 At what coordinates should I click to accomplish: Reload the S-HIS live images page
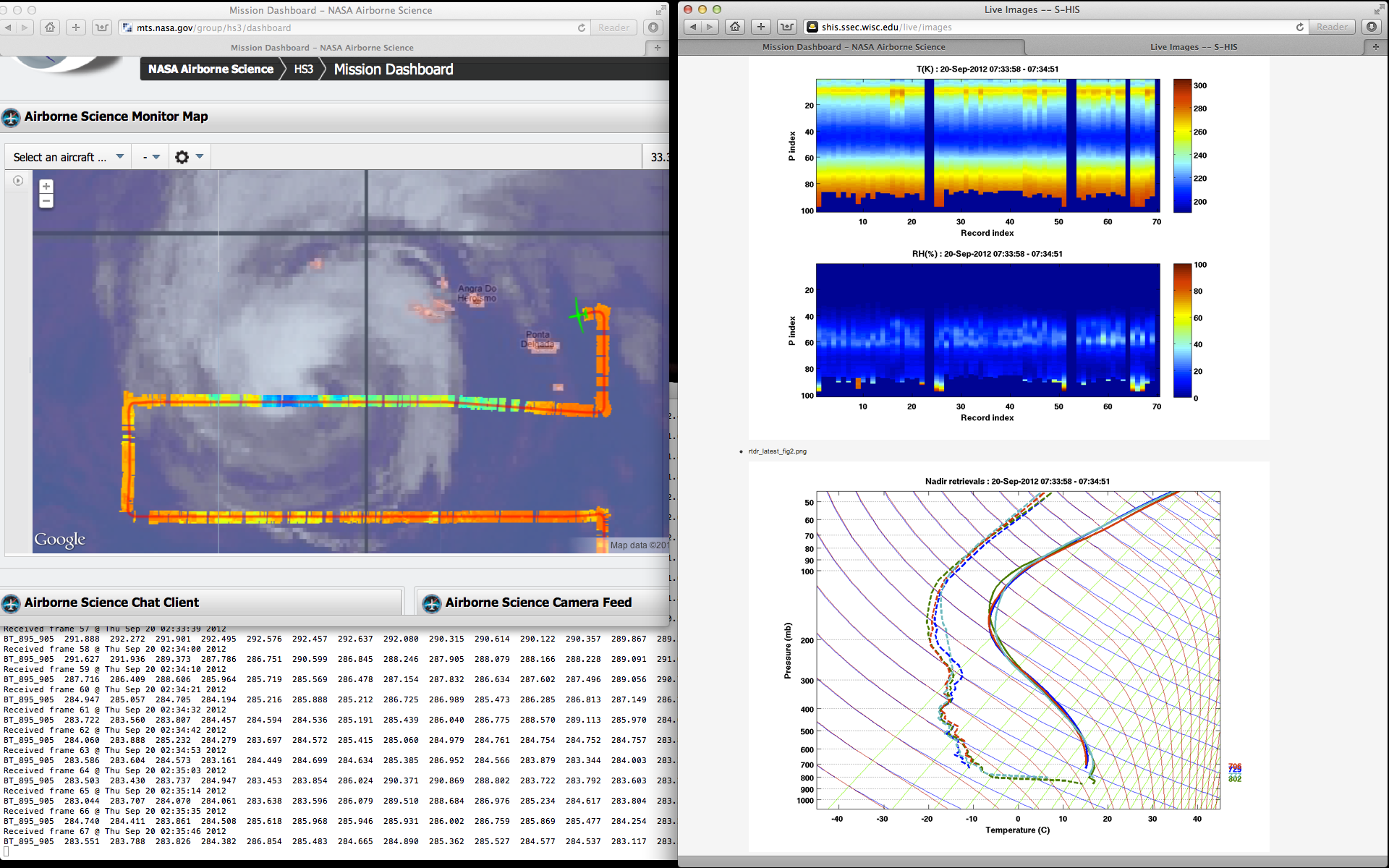pyautogui.click(x=1299, y=27)
